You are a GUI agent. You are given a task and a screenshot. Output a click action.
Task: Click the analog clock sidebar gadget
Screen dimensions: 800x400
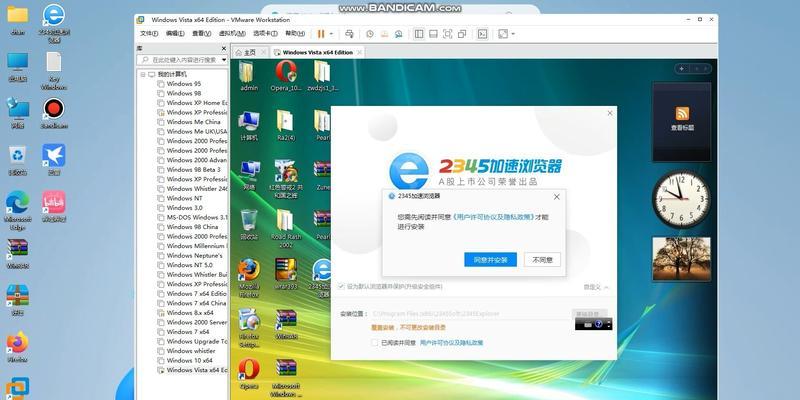[681, 199]
